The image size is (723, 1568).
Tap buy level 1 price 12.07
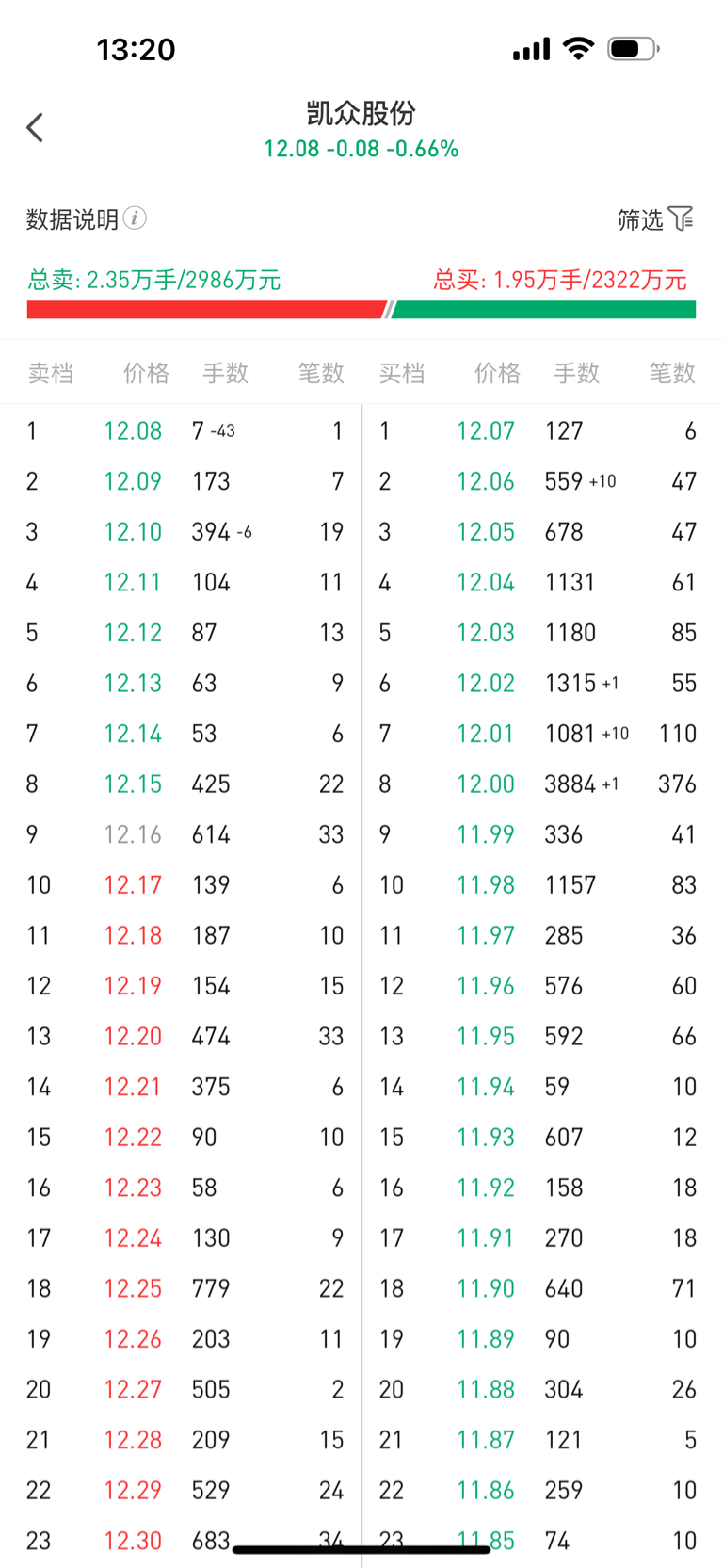tap(486, 431)
